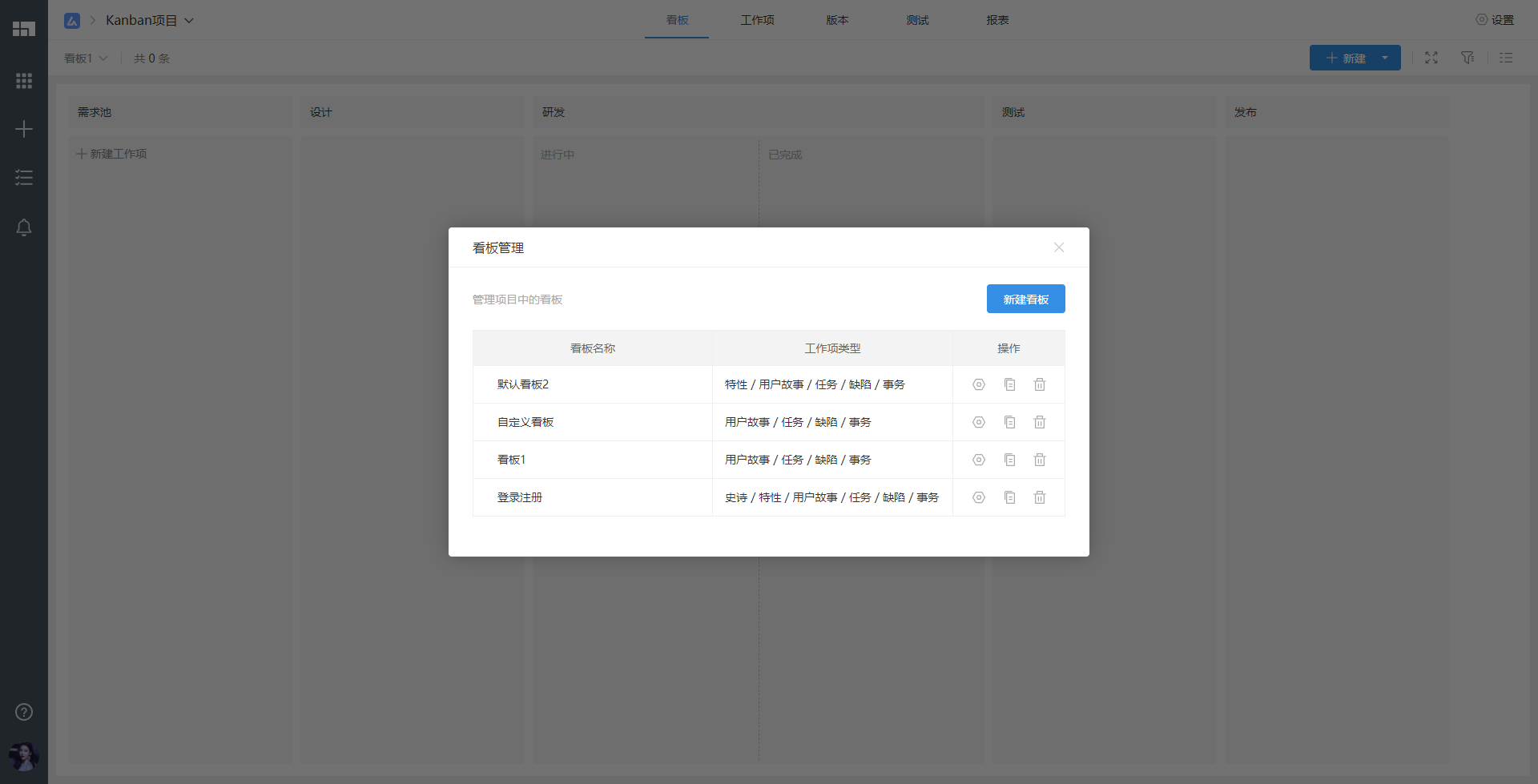Open the dashboard icon in sidebar
Viewport: 1538px width, 784px height.
(24, 29)
